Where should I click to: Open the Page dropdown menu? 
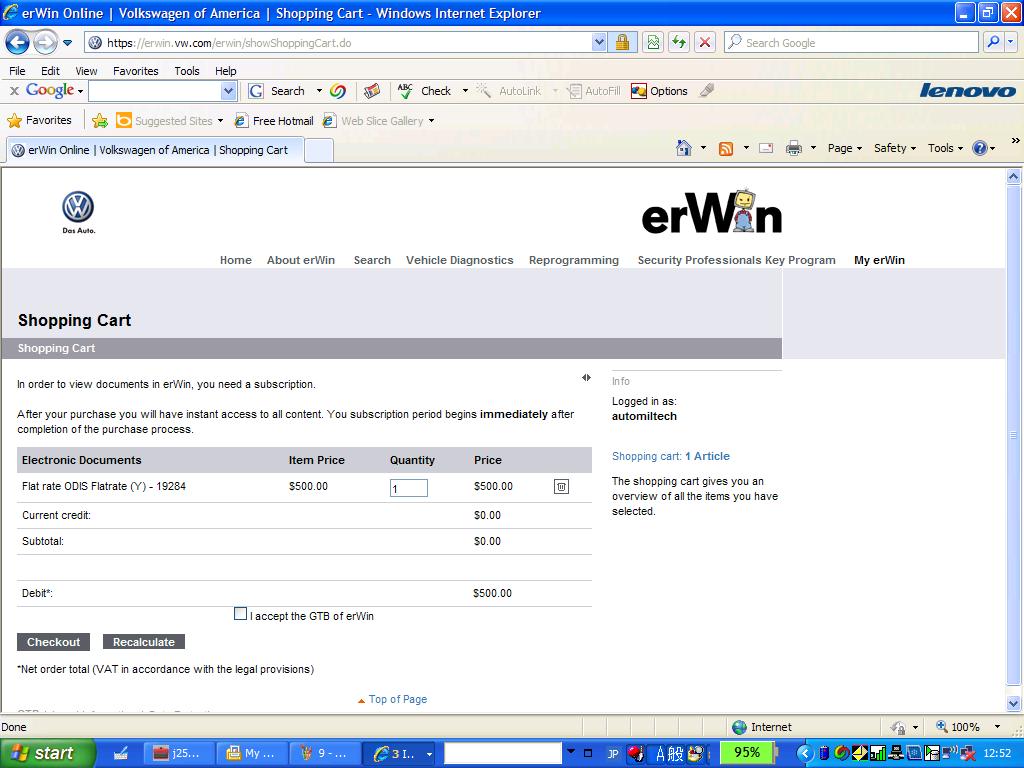(x=845, y=148)
